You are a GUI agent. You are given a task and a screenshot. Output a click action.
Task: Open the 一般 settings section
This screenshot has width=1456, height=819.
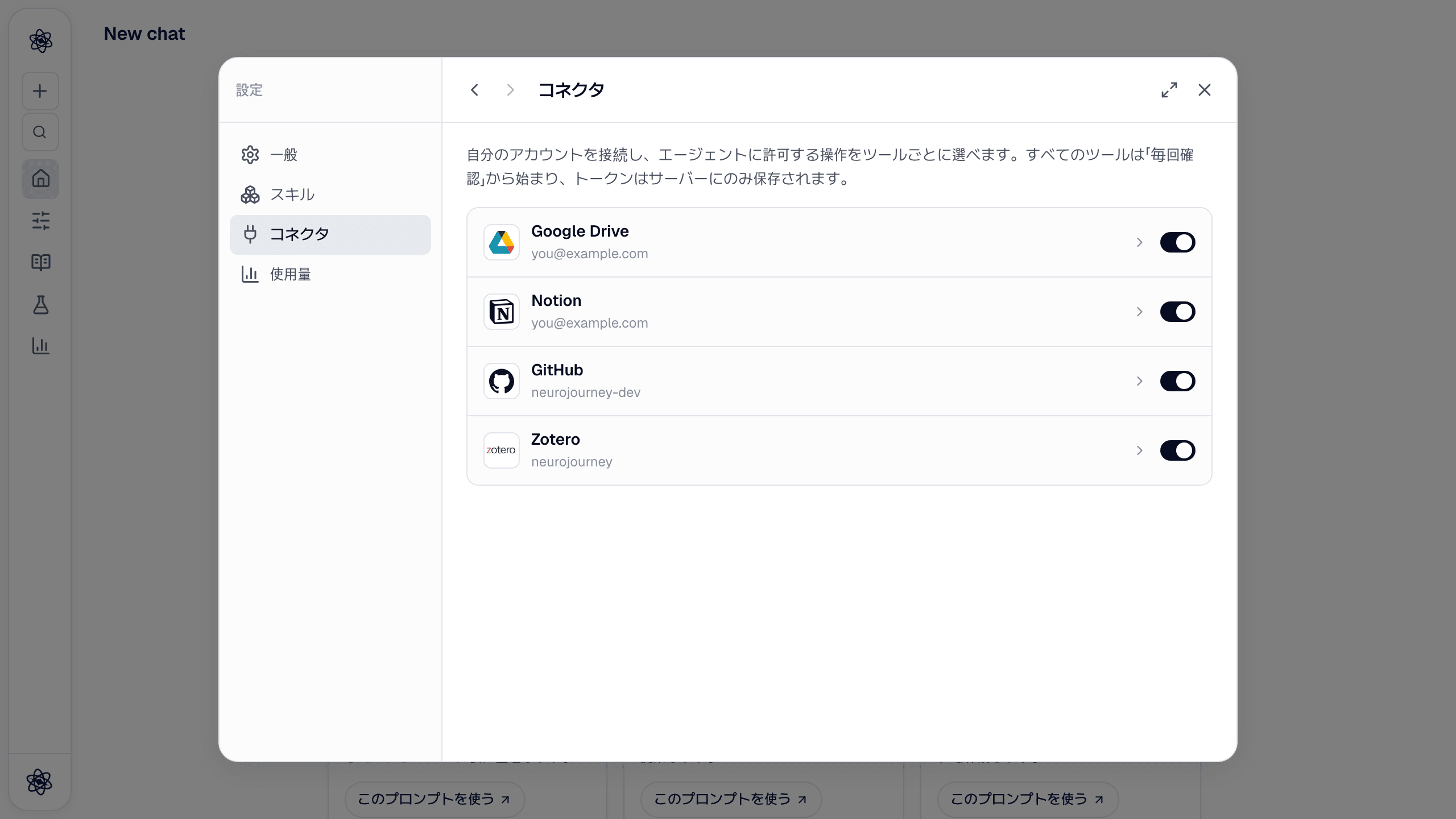coord(330,155)
